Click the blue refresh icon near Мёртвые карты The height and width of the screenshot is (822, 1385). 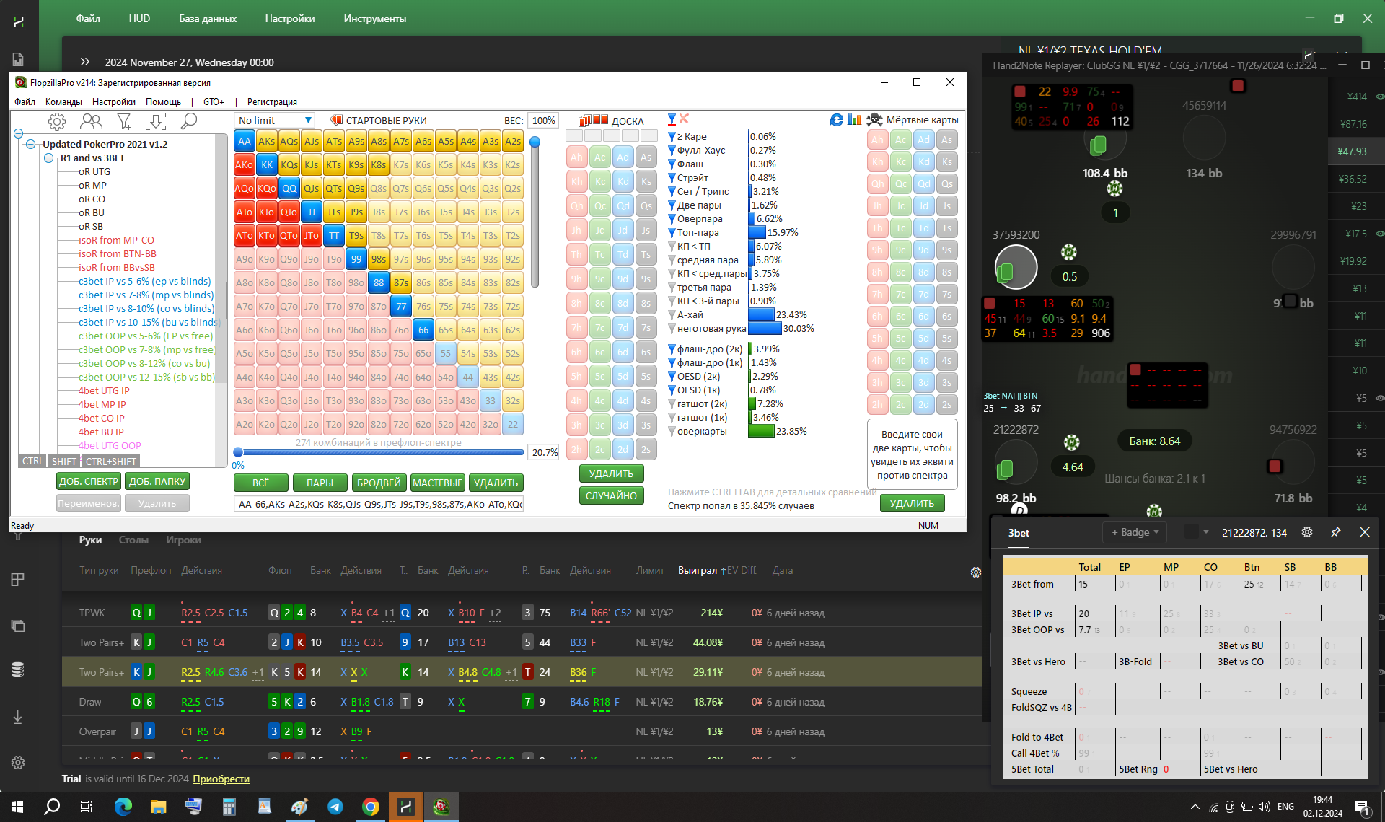pos(837,120)
